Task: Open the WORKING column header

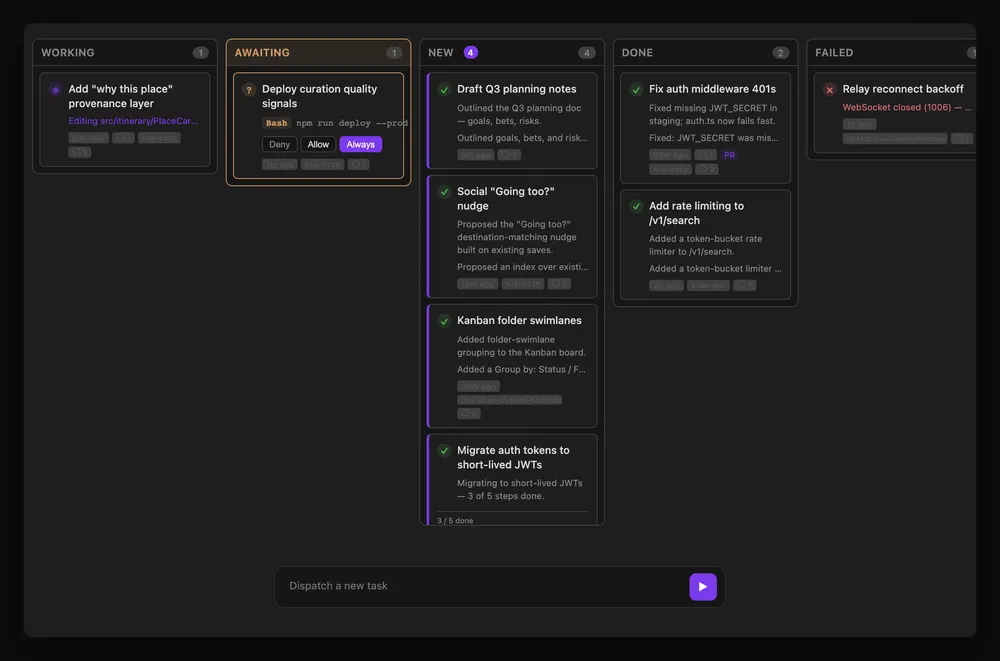Action: tap(125, 52)
